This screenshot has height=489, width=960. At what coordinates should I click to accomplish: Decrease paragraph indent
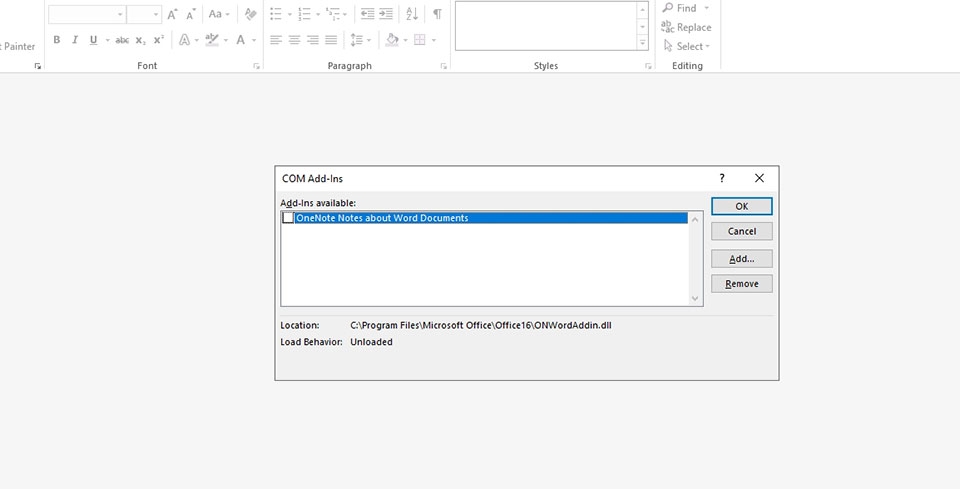click(367, 14)
